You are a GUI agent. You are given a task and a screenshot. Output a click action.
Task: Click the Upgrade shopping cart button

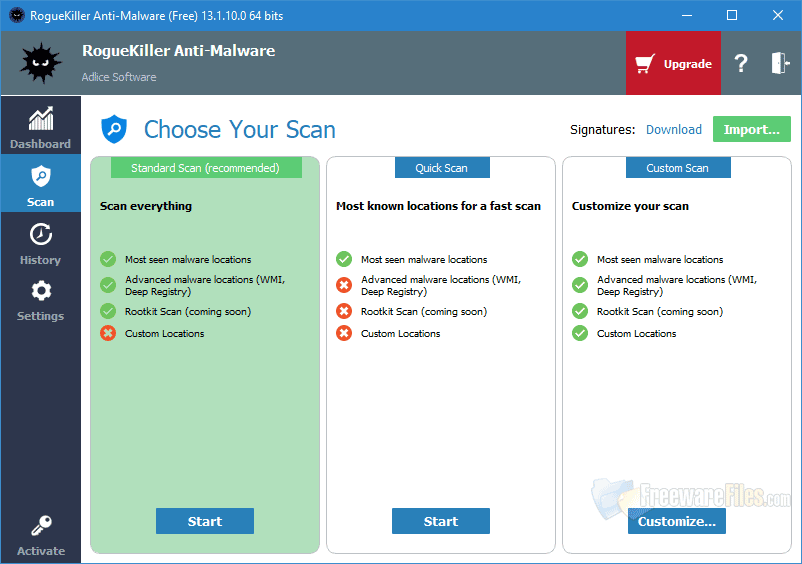(674, 64)
